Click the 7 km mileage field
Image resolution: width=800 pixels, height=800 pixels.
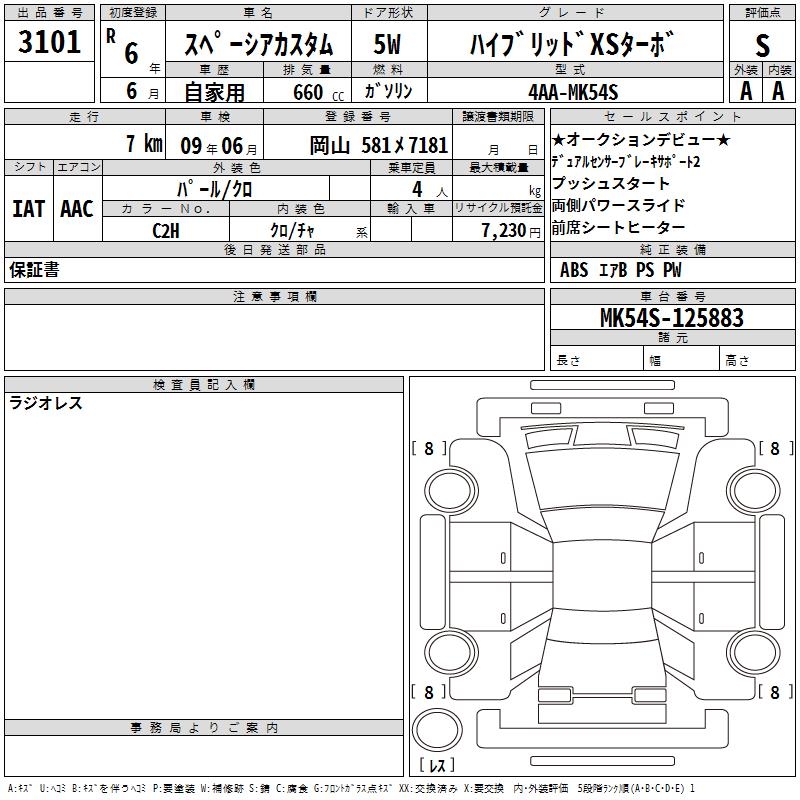[85, 142]
